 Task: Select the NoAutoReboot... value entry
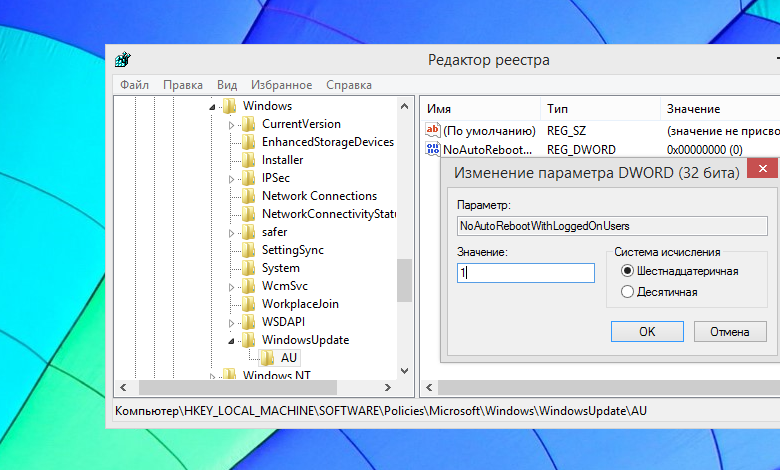point(488,149)
